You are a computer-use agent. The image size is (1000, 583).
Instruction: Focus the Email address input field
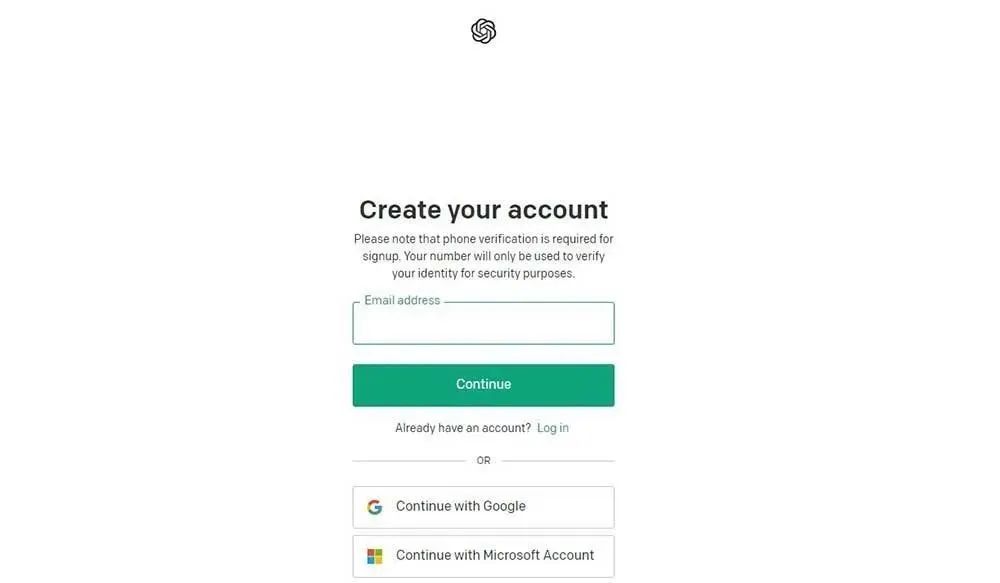click(x=483, y=323)
